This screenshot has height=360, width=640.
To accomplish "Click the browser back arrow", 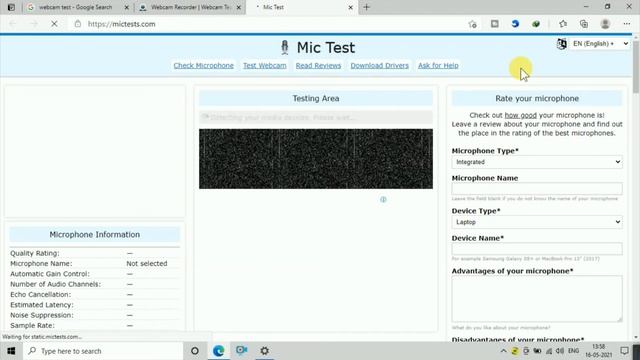I will click(x=13, y=24).
